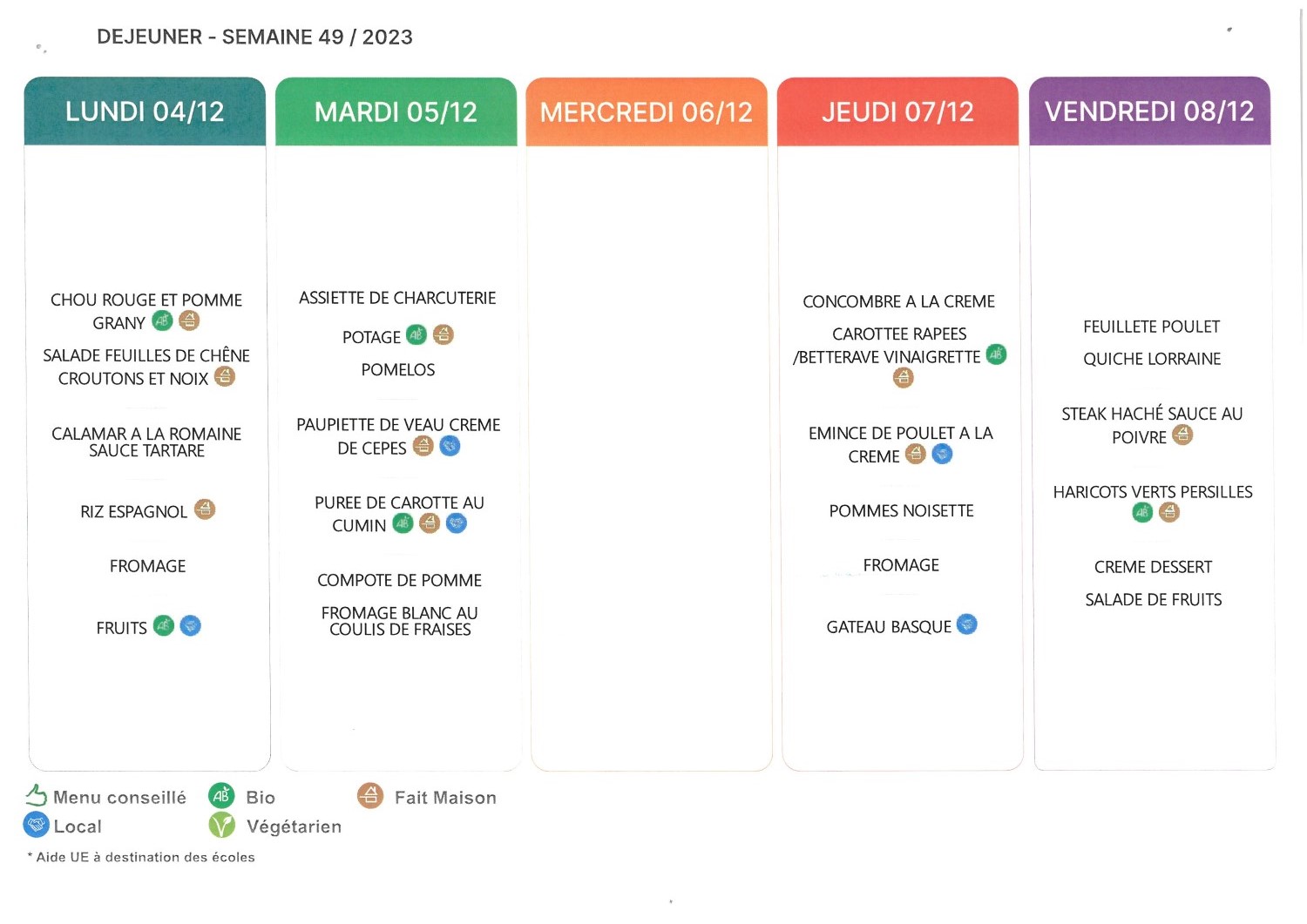This screenshot has height=924, width=1307.
Task: Click FEUILLETE POULET on Friday
Action: pyautogui.click(x=1151, y=327)
